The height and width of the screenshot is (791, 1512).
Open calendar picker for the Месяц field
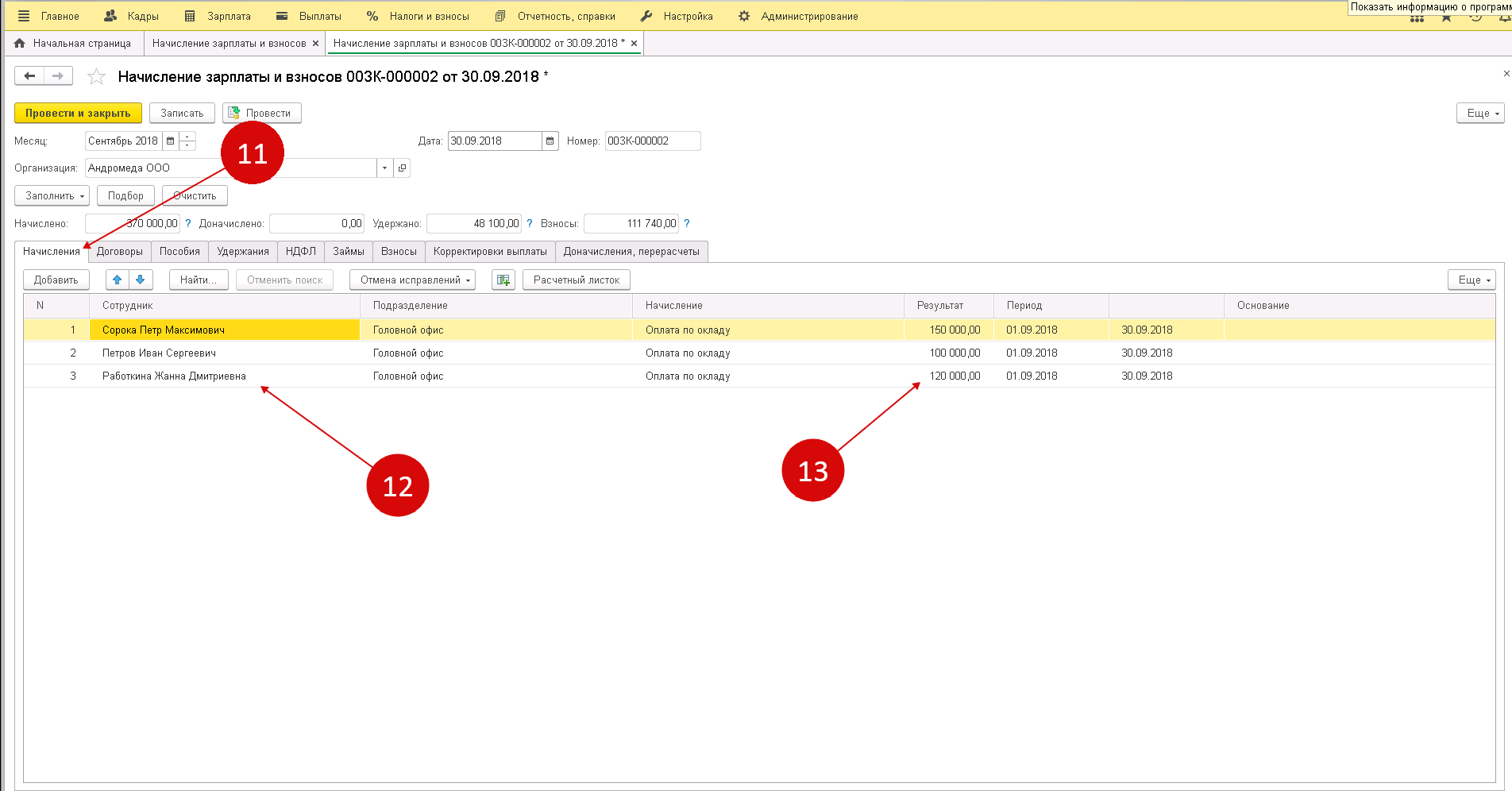point(170,141)
